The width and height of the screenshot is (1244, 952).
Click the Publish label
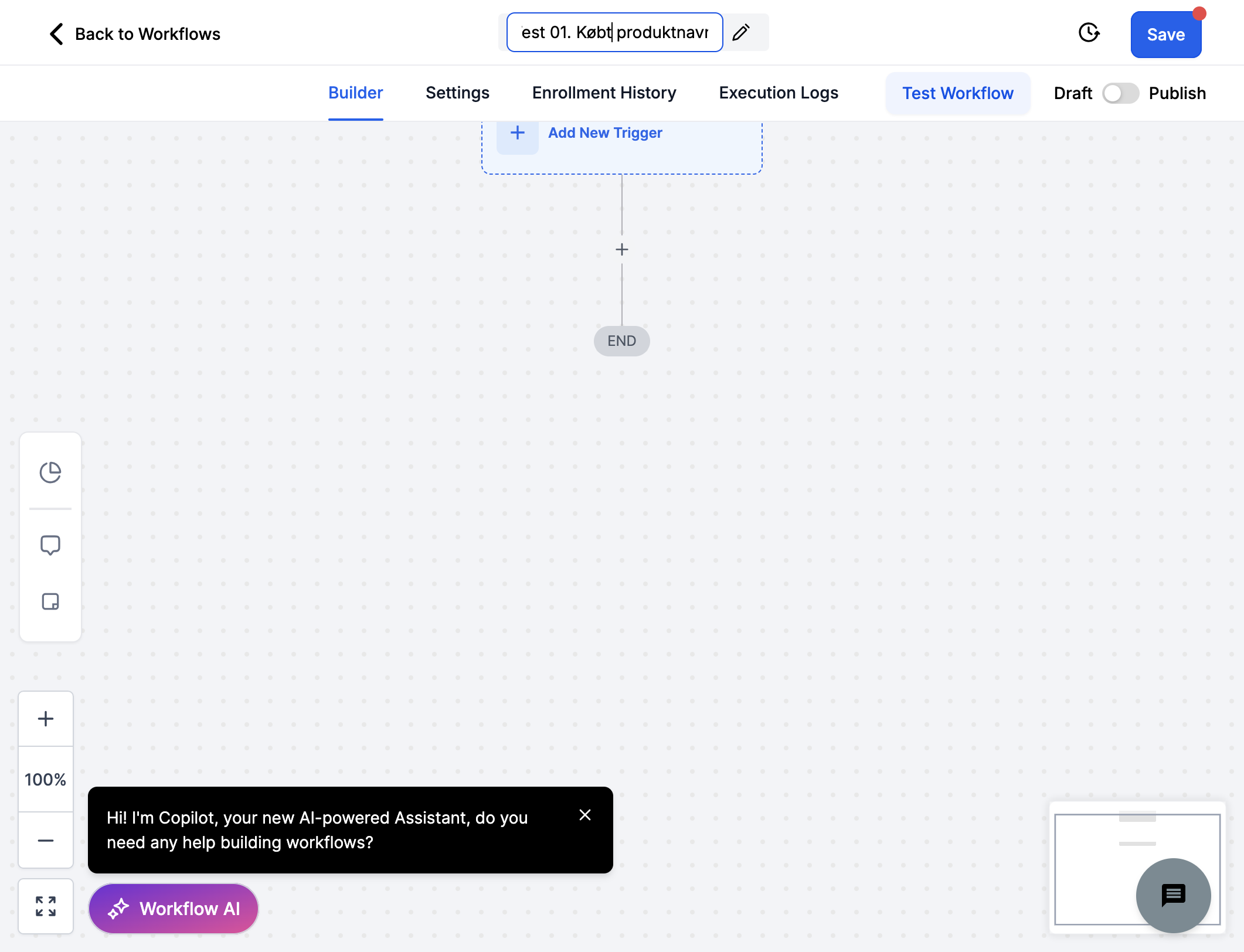[1177, 93]
